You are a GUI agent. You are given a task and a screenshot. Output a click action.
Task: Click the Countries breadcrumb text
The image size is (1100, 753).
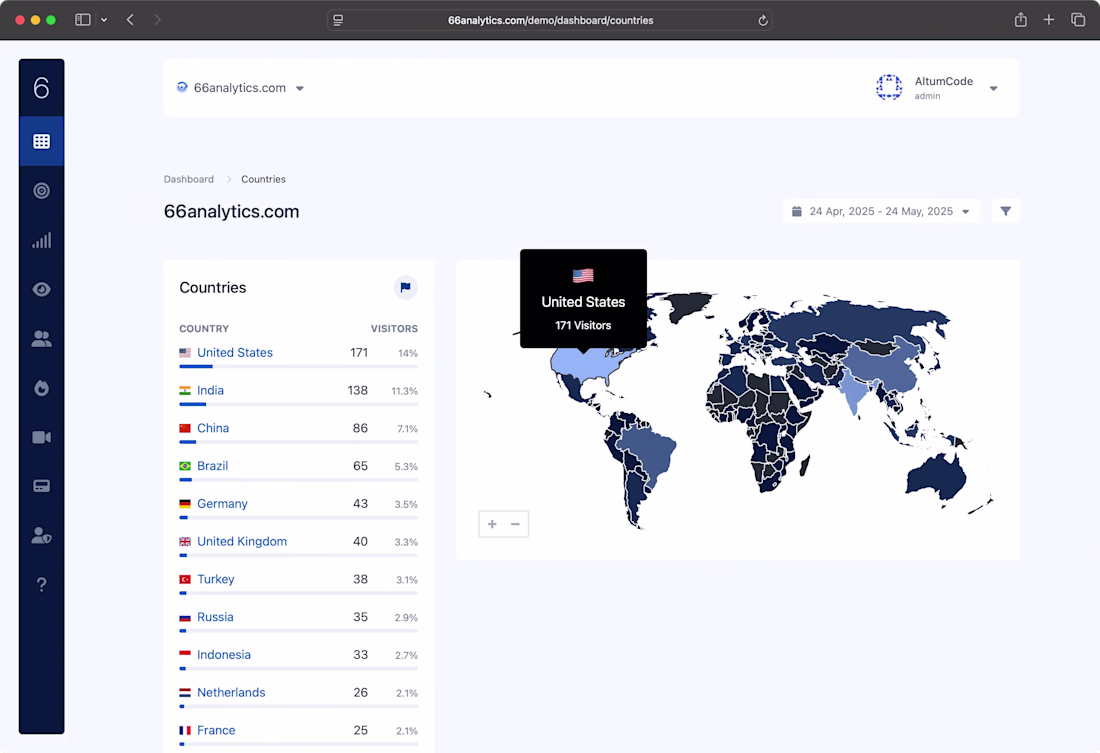click(263, 179)
